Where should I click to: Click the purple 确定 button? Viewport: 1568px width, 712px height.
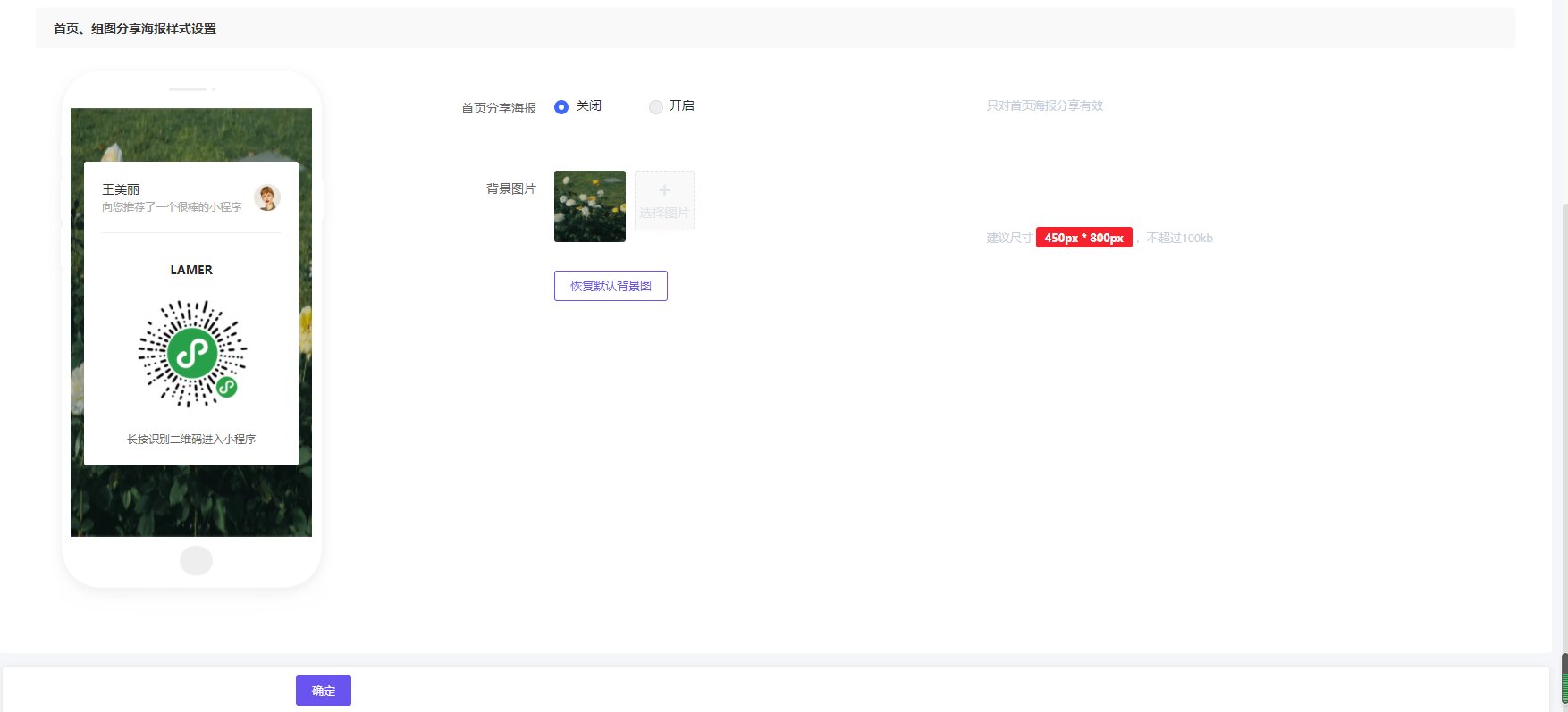pos(324,691)
